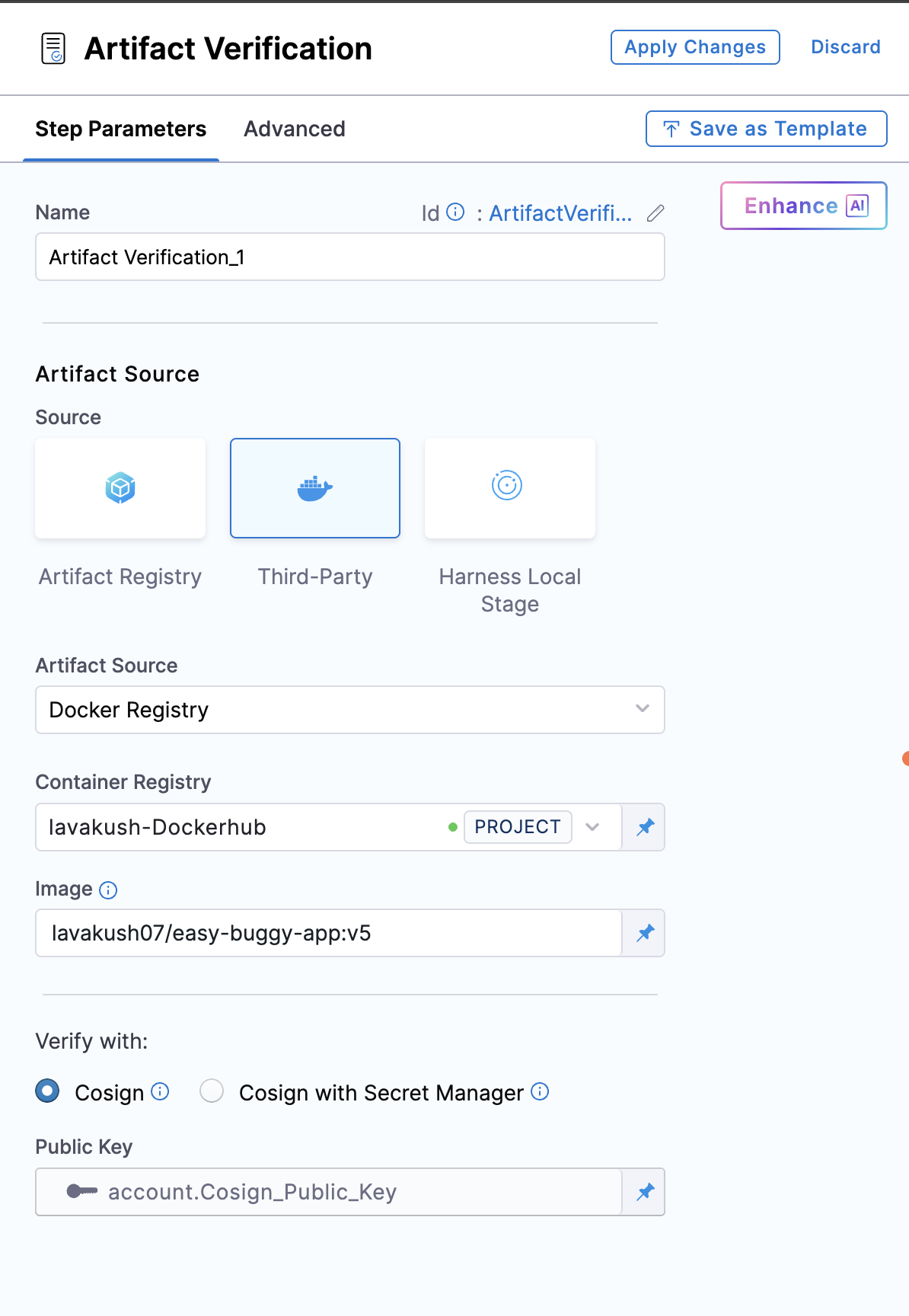The width and height of the screenshot is (909, 1316).
Task: Click the pencil icon to edit Id
Action: pyautogui.click(x=655, y=213)
